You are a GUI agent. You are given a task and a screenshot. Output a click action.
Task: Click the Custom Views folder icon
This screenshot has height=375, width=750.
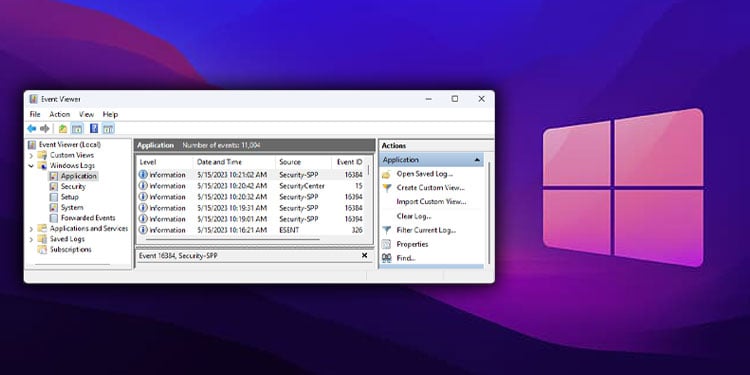(43, 155)
